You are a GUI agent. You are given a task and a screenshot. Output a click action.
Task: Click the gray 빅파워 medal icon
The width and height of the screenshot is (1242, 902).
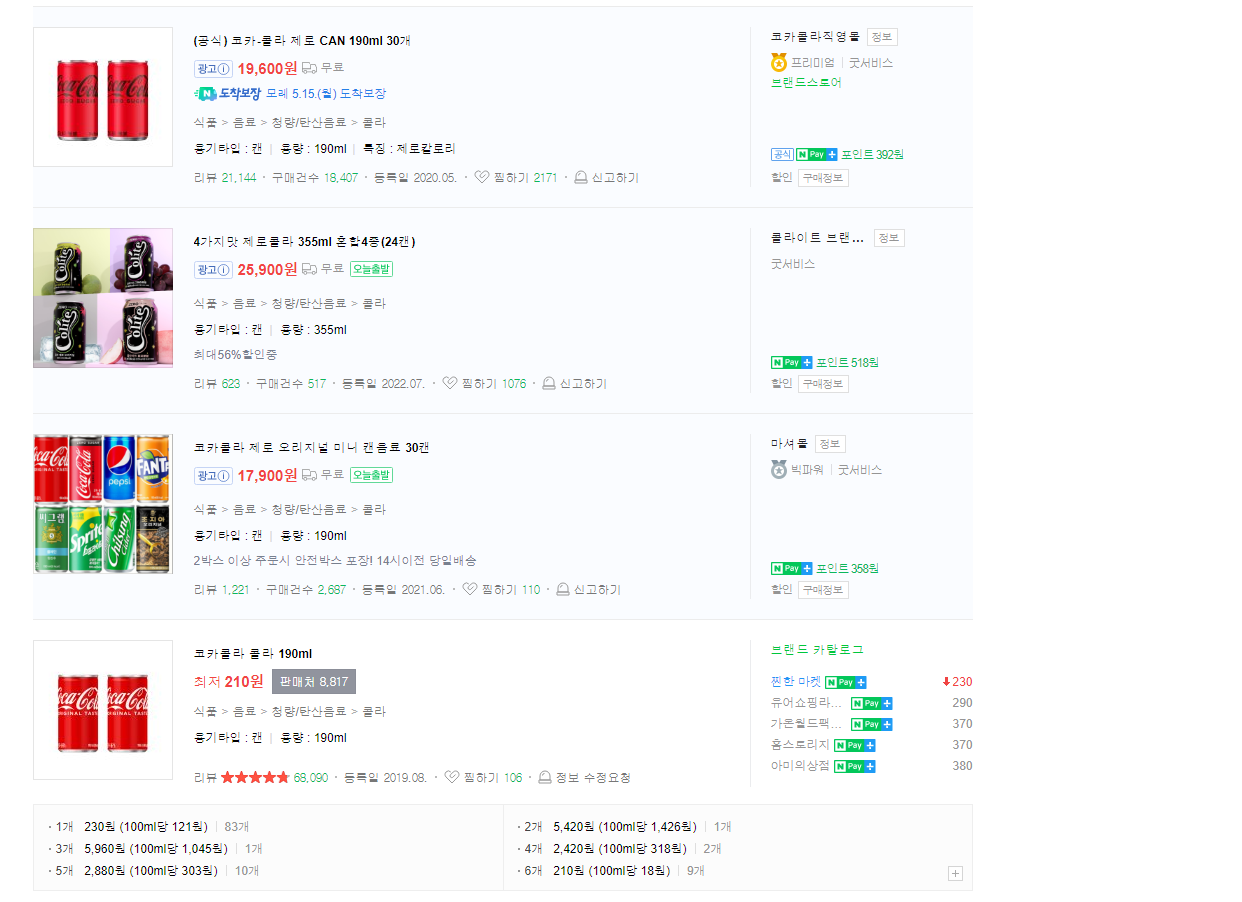pos(779,469)
